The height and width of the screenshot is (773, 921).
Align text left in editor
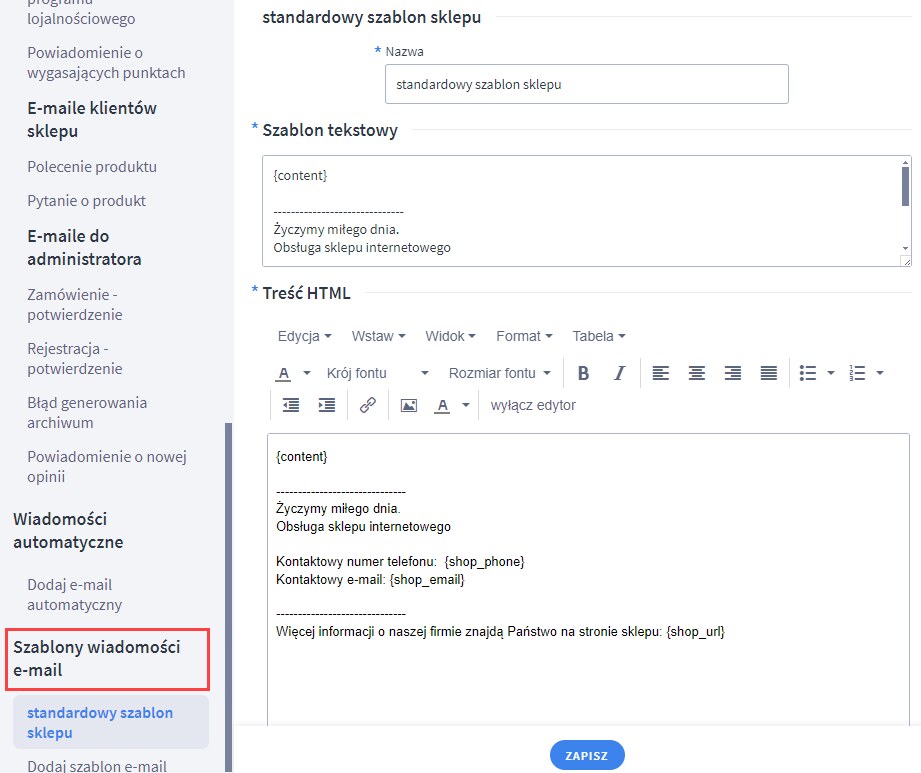(x=661, y=373)
